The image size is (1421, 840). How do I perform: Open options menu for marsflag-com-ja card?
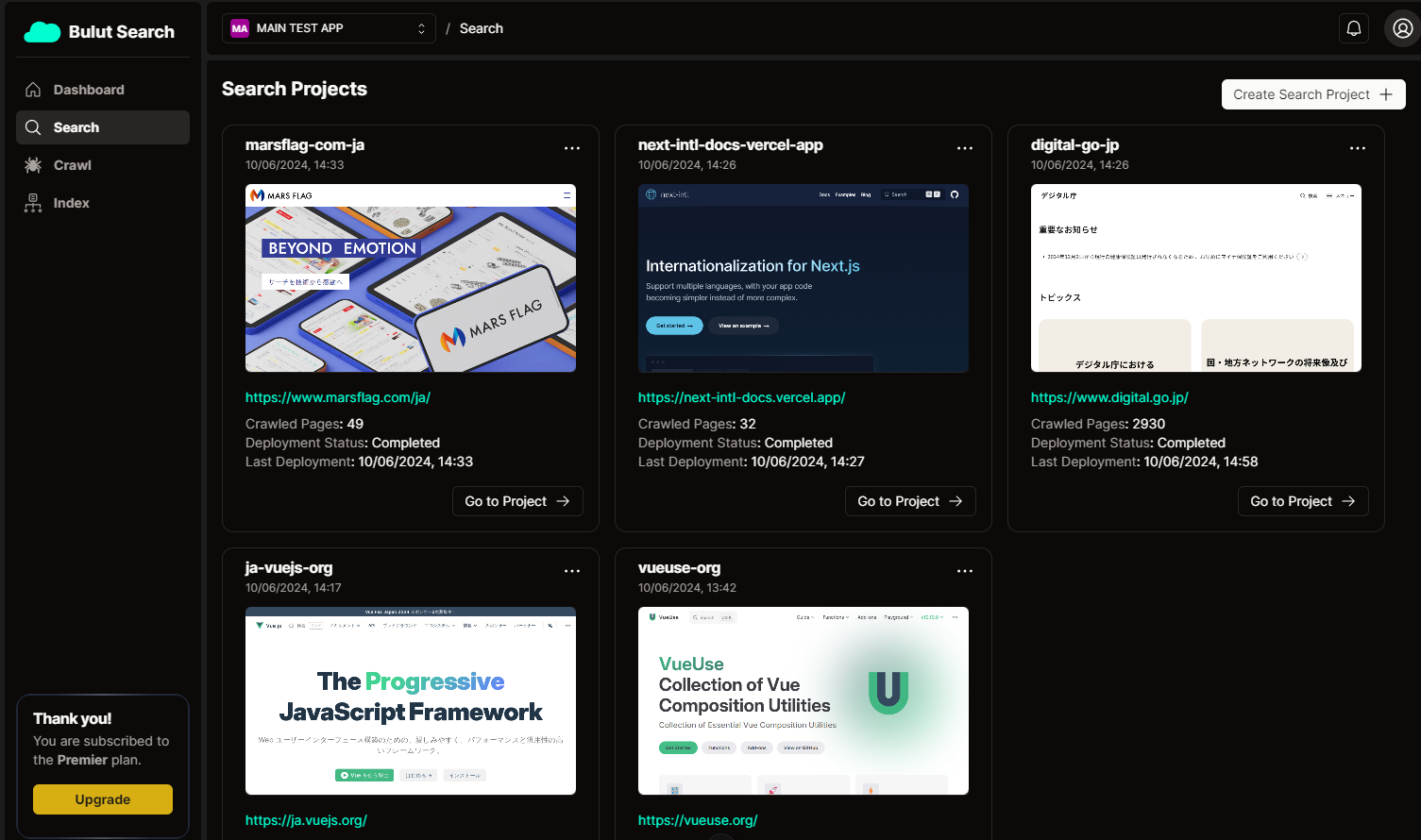[572, 148]
